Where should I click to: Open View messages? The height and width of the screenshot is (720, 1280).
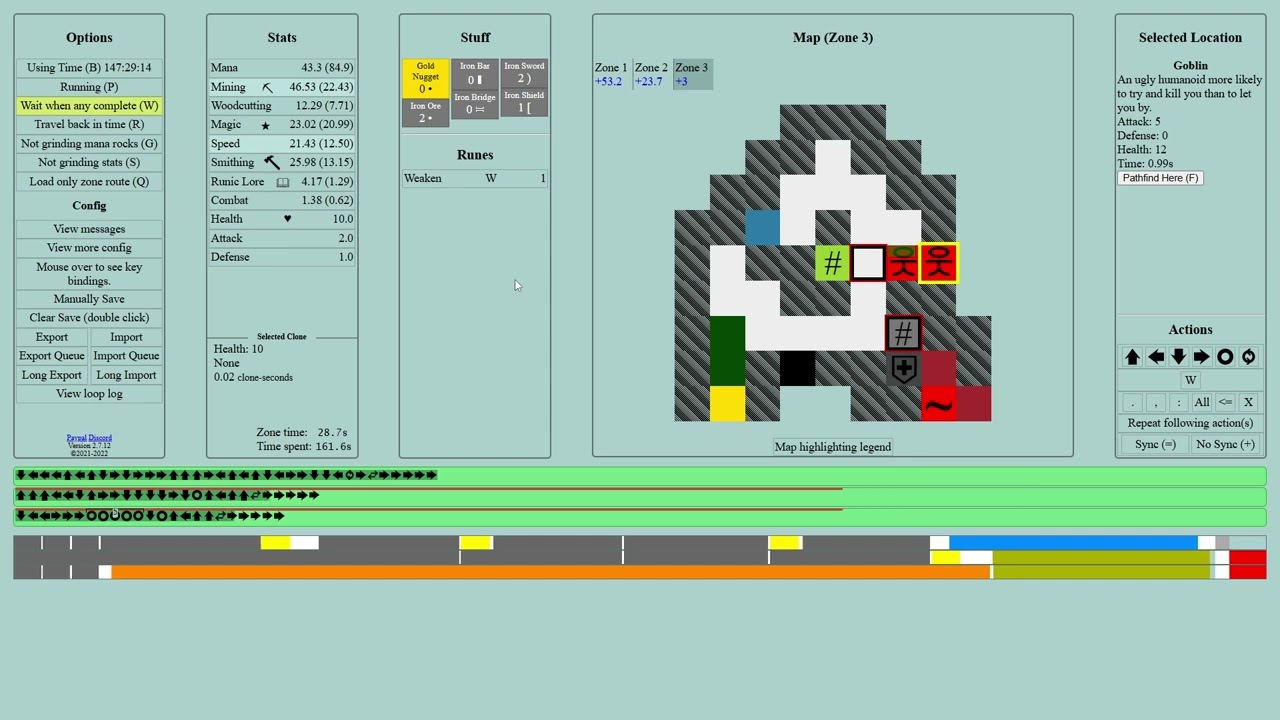(x=89, y=229)
